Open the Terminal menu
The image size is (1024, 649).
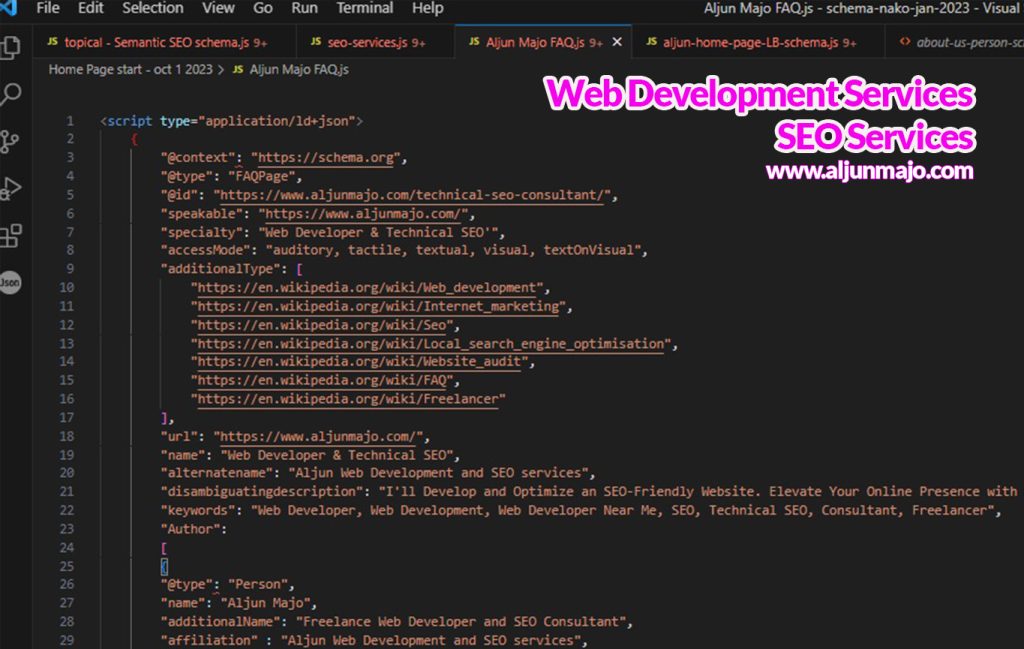tap(364, 8)
